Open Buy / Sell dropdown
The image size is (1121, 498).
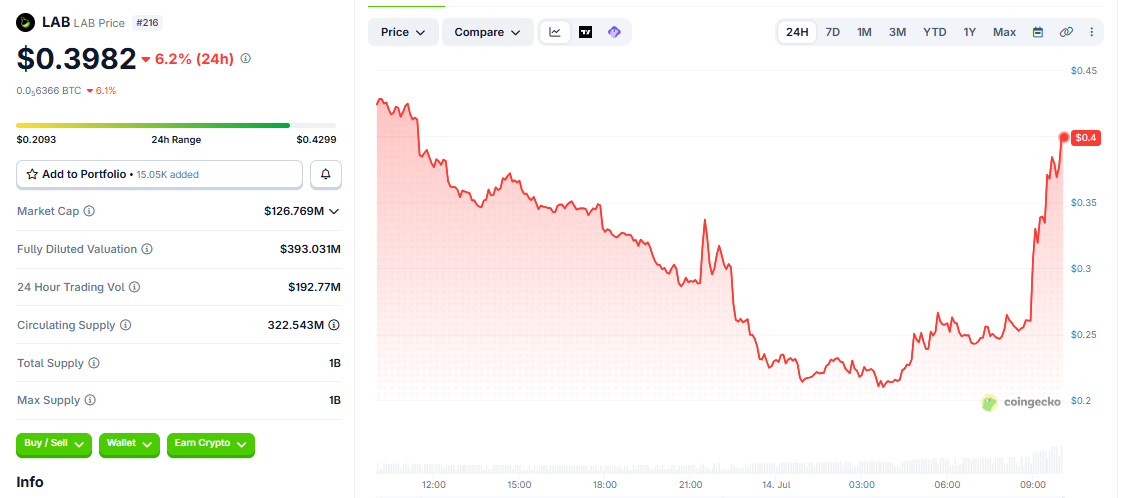point(54,444)
